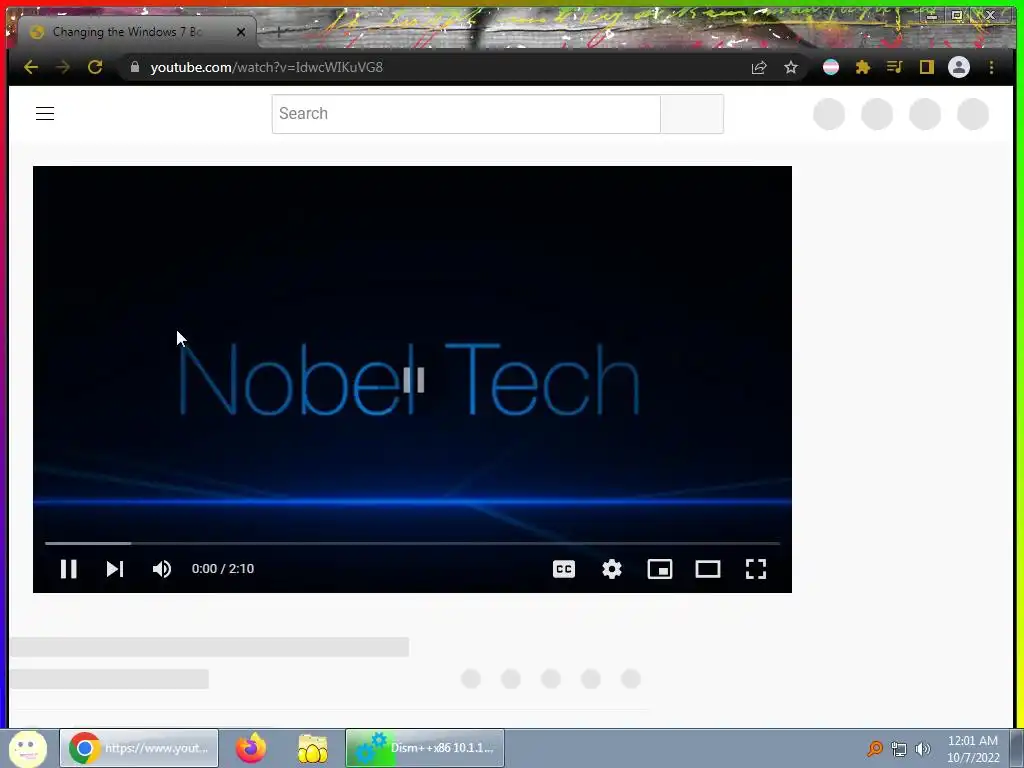View site security lock info
1024x768 pixels.
point(135,67)
